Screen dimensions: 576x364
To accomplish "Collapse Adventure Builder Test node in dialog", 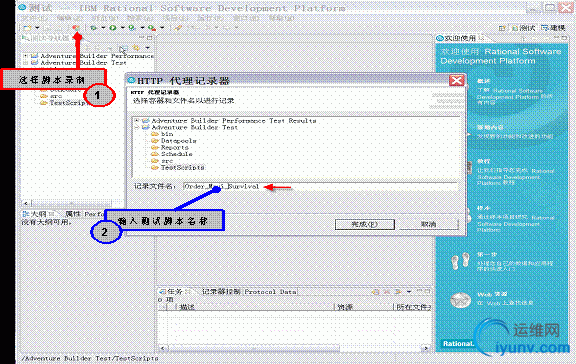I will coord(137,127).
